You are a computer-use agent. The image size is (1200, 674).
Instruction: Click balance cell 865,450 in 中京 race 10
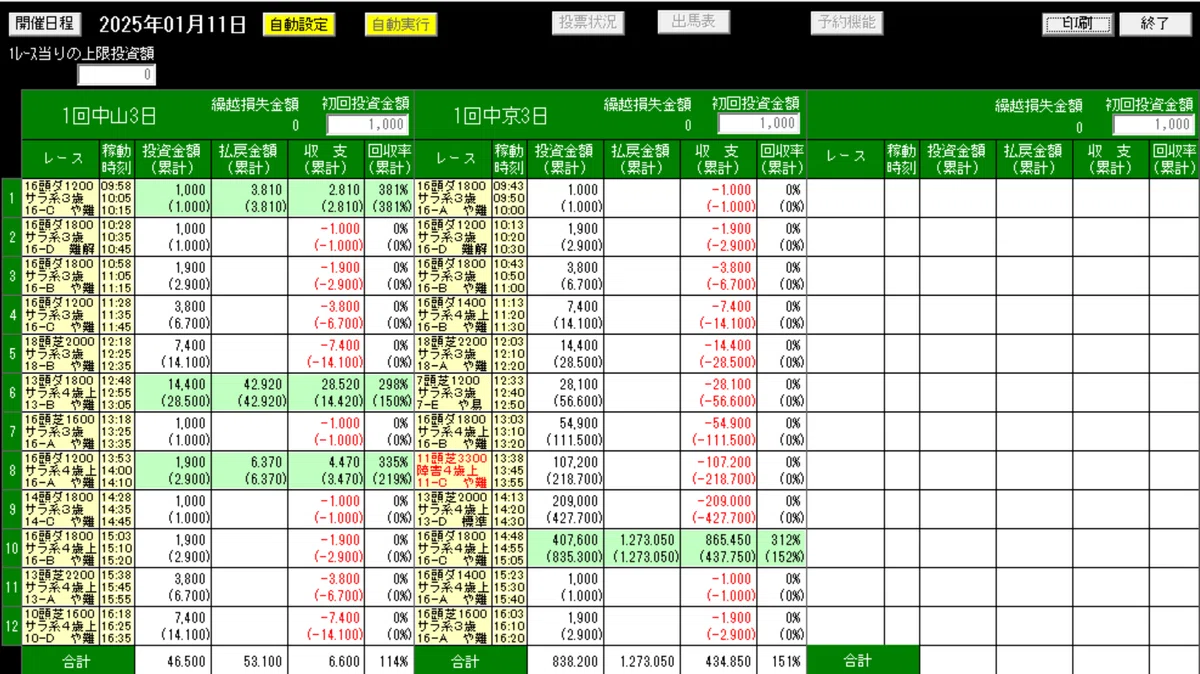718,547
